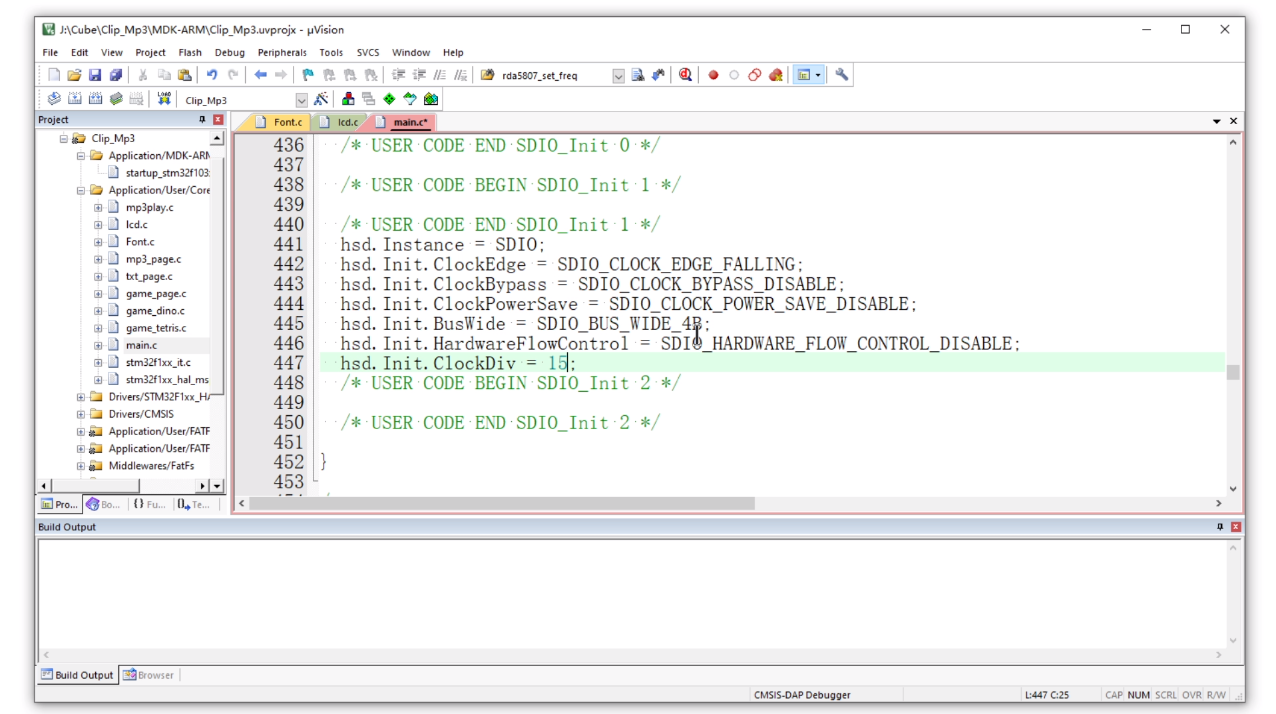
Task: Switch to the Browser bottom tab
Action: pyautogui.click(x=149, y=675)
